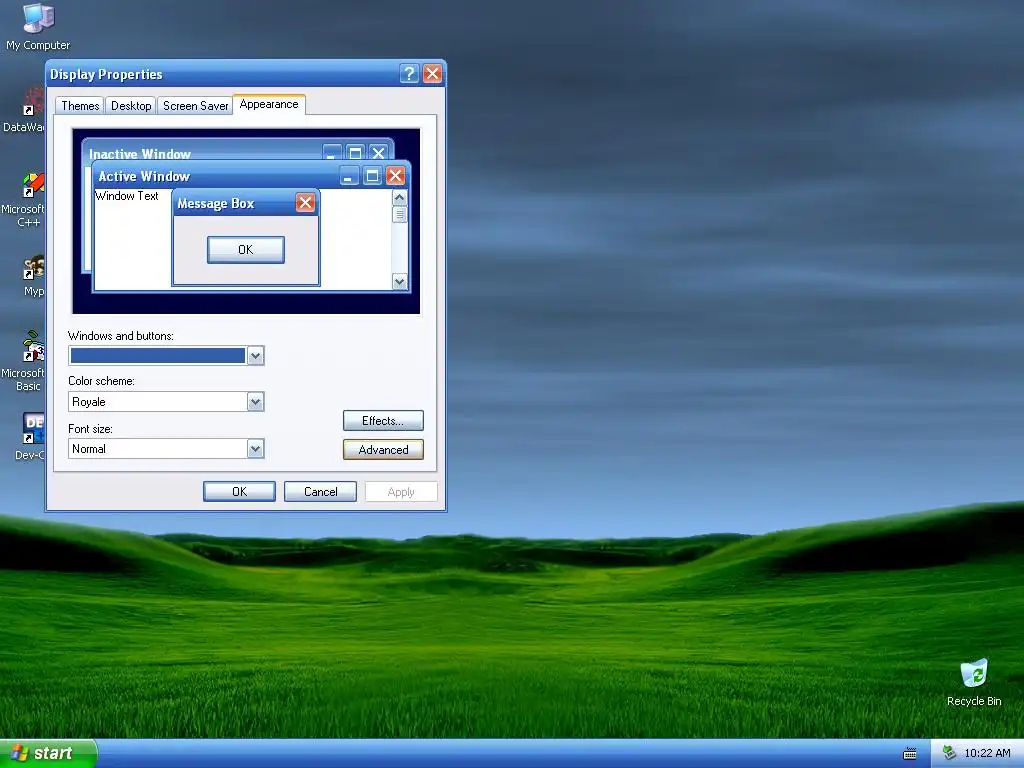
Task: Click the preview scrollbar thumb
Action: pos(400,214)
